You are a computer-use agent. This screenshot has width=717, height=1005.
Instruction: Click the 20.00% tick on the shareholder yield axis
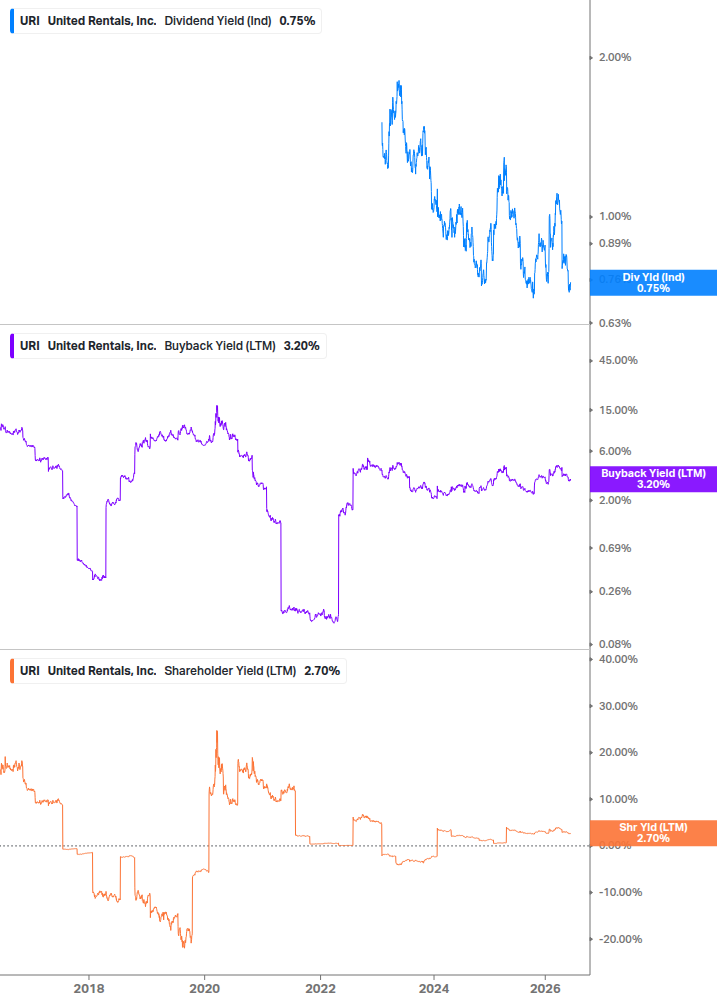(618, 752)
